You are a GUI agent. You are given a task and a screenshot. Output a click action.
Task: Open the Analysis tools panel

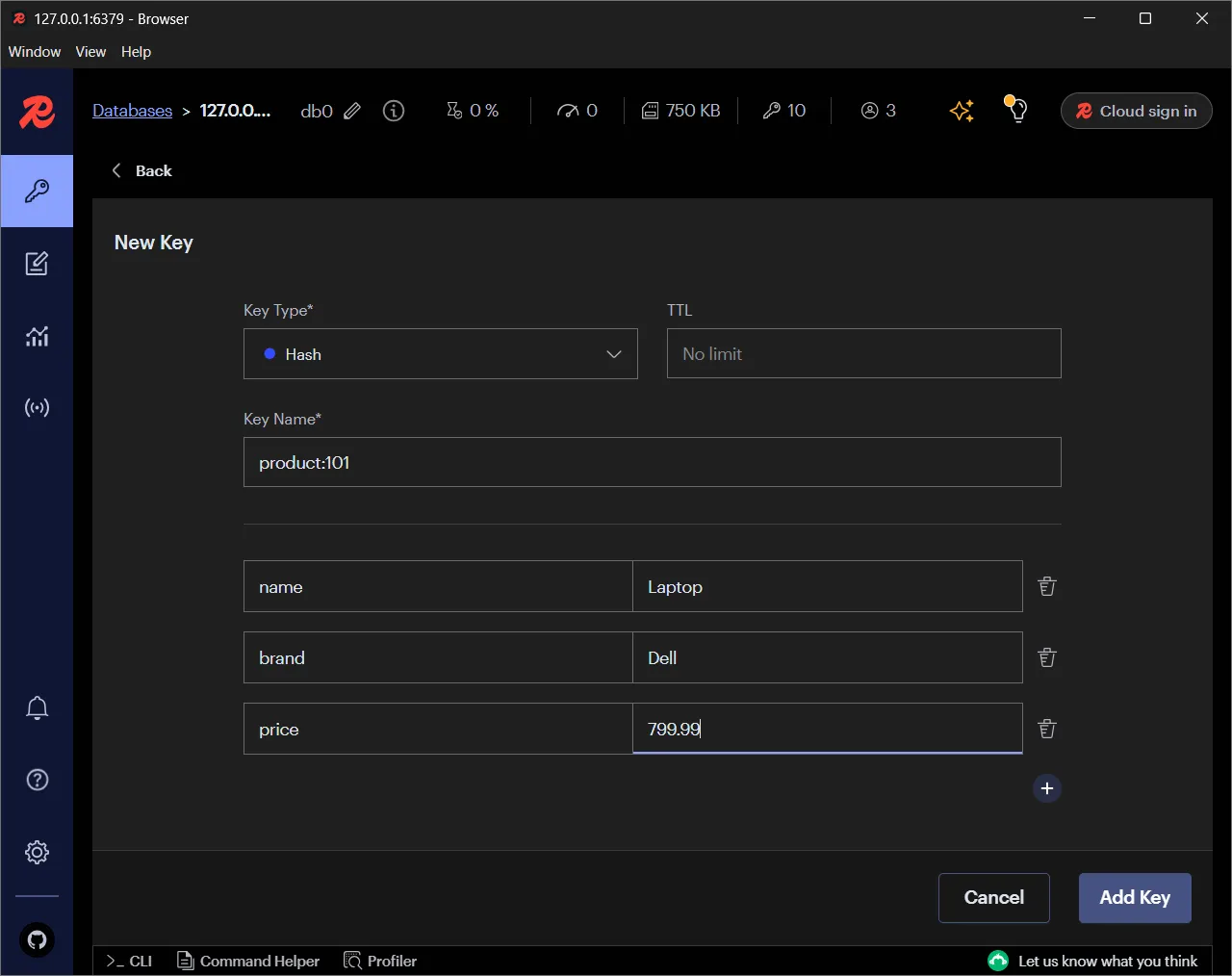point(37,335)
